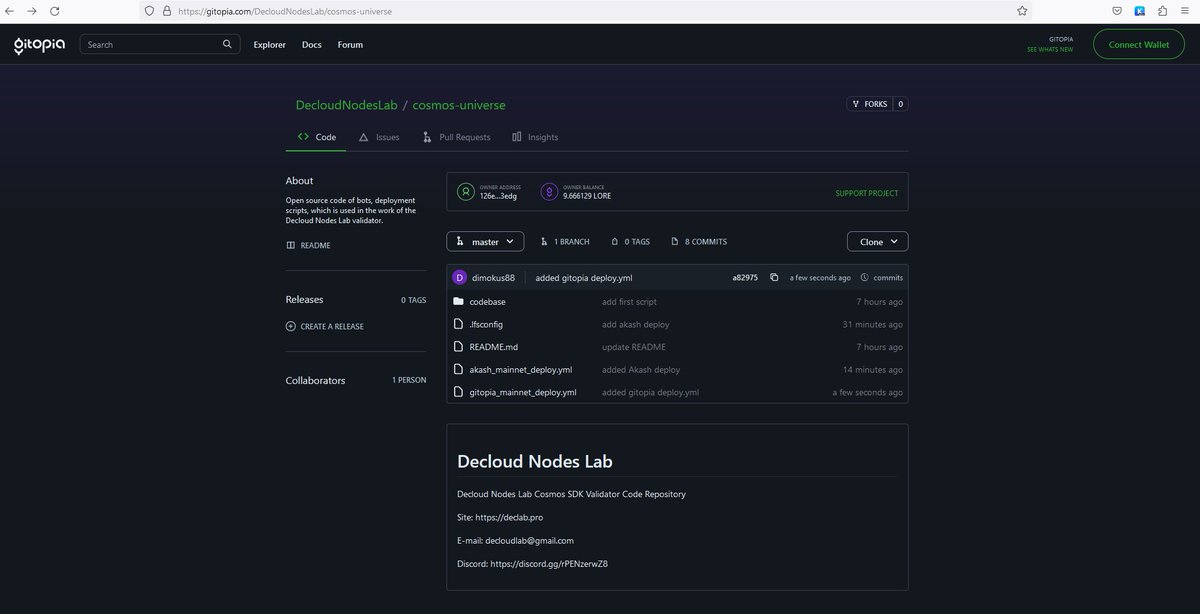Image resolution: width=1200 pixels, height=614 pixels.
Task: Open the browser hamburger menu
Action: 1186,10
